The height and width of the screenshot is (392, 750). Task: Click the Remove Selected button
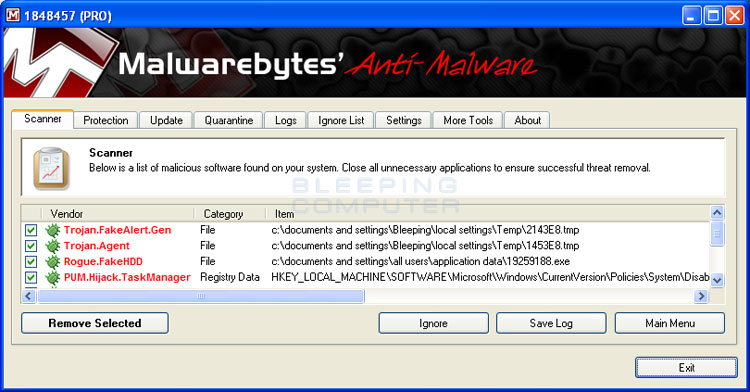(x=95, y=323)
